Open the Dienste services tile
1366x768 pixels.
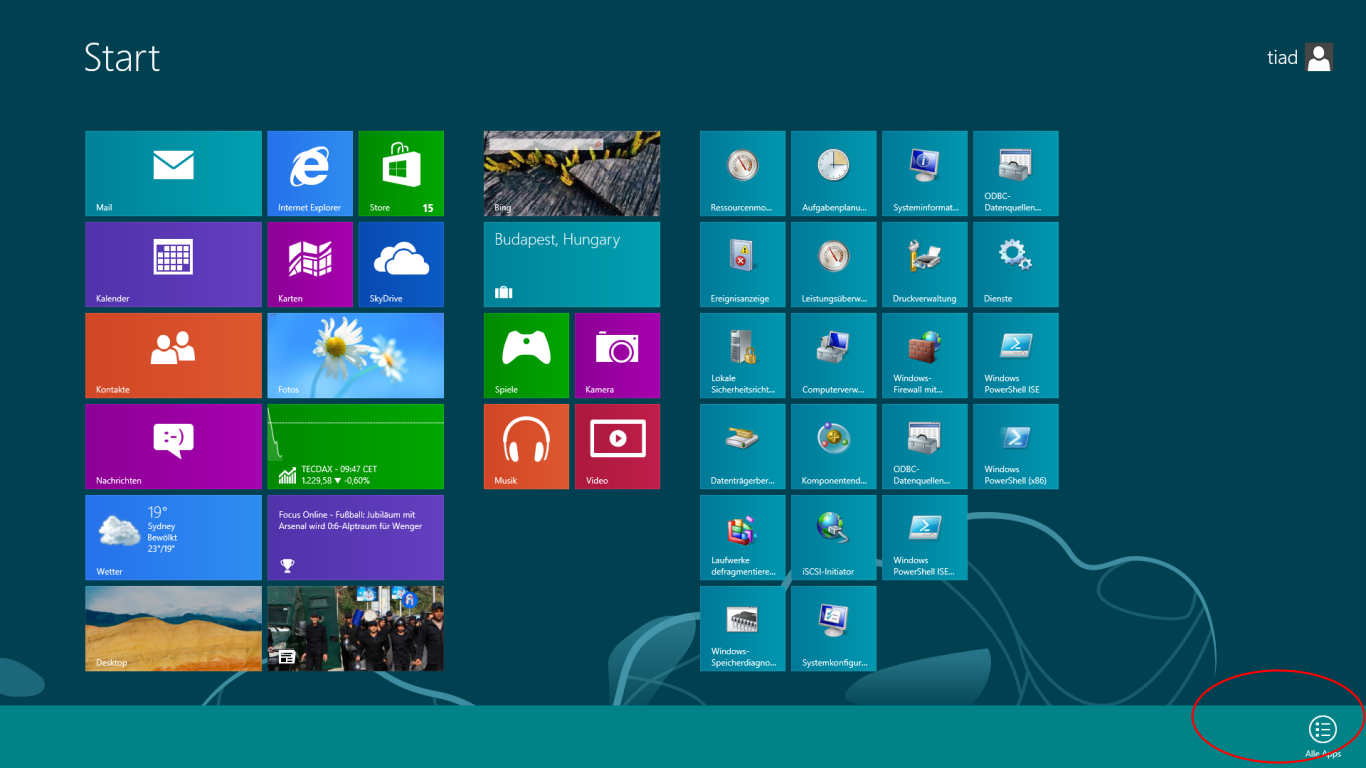pyautogui.click(x=1015, y=264)
